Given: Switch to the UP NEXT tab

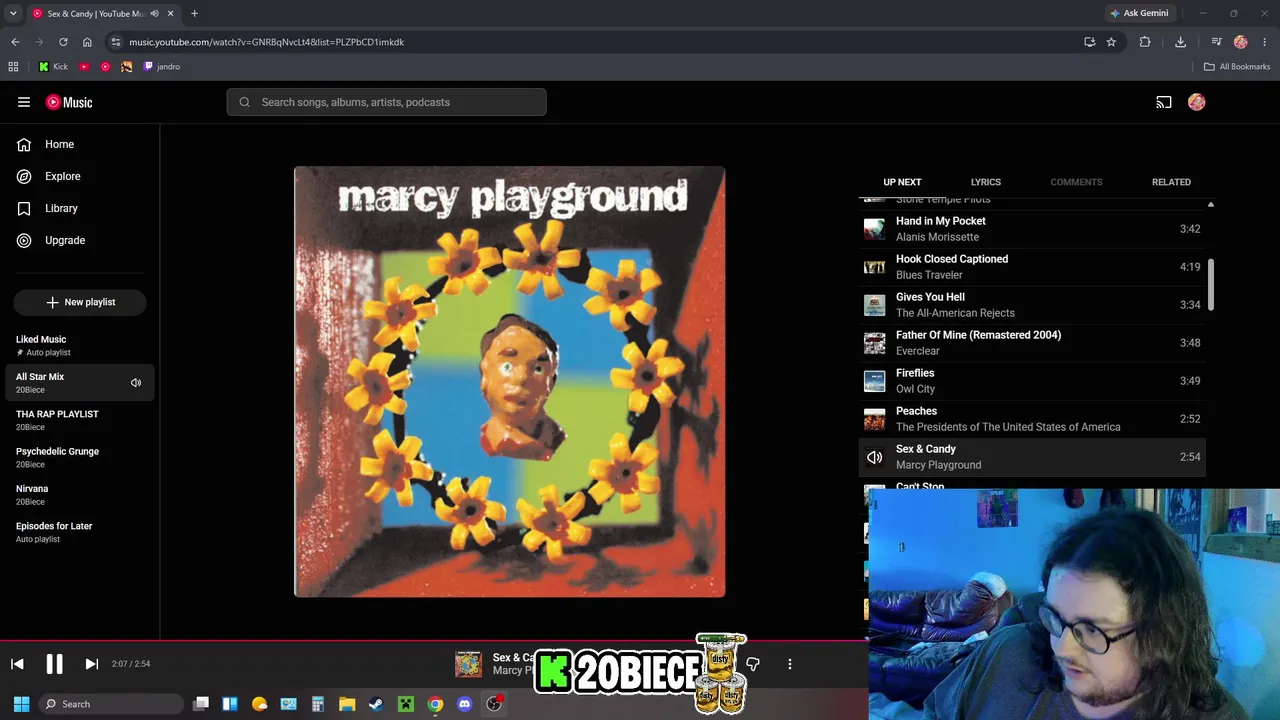Looking at the screenshot, I should click(x=902, y=182).
